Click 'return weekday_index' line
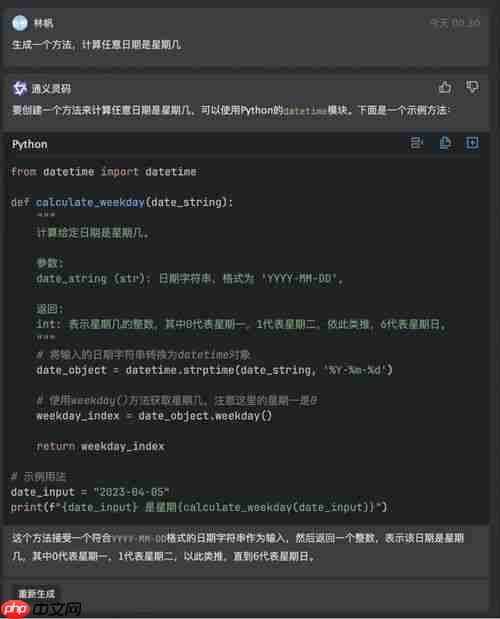This screenshot has height=619, width=500. [x=100, y=446]
